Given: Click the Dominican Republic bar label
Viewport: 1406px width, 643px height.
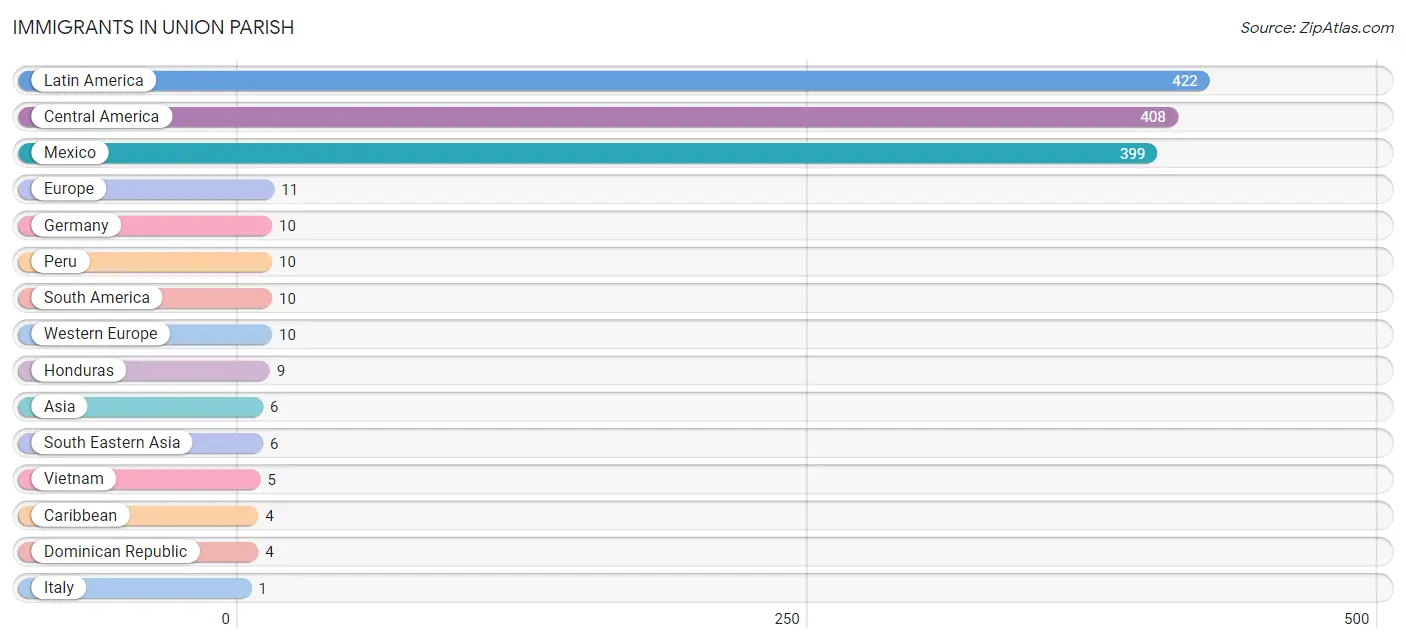Looking at the screenshot, I should 115,551.
